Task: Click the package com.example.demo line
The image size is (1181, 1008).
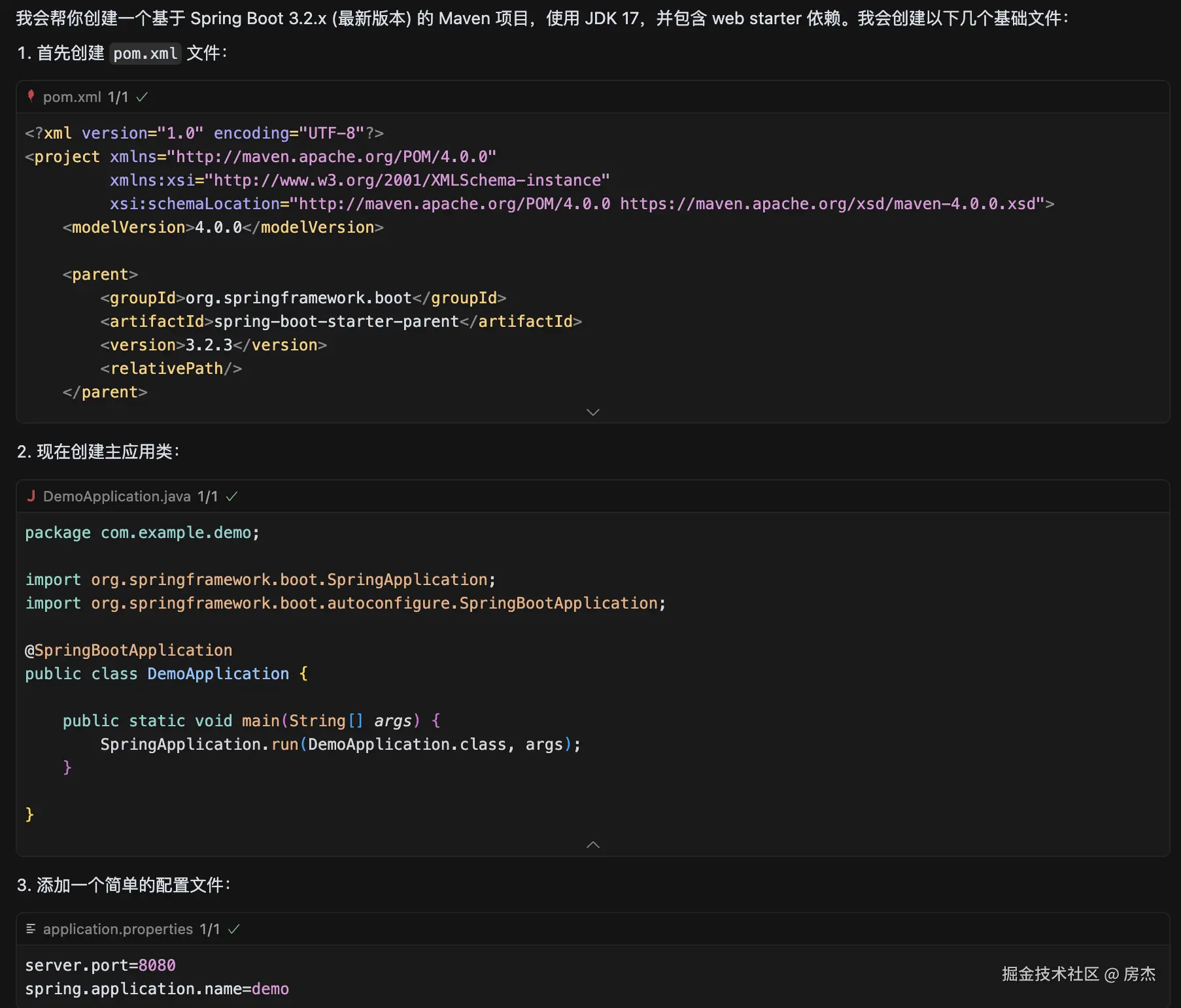Action: pyautogui.click(x=142, y=533)
